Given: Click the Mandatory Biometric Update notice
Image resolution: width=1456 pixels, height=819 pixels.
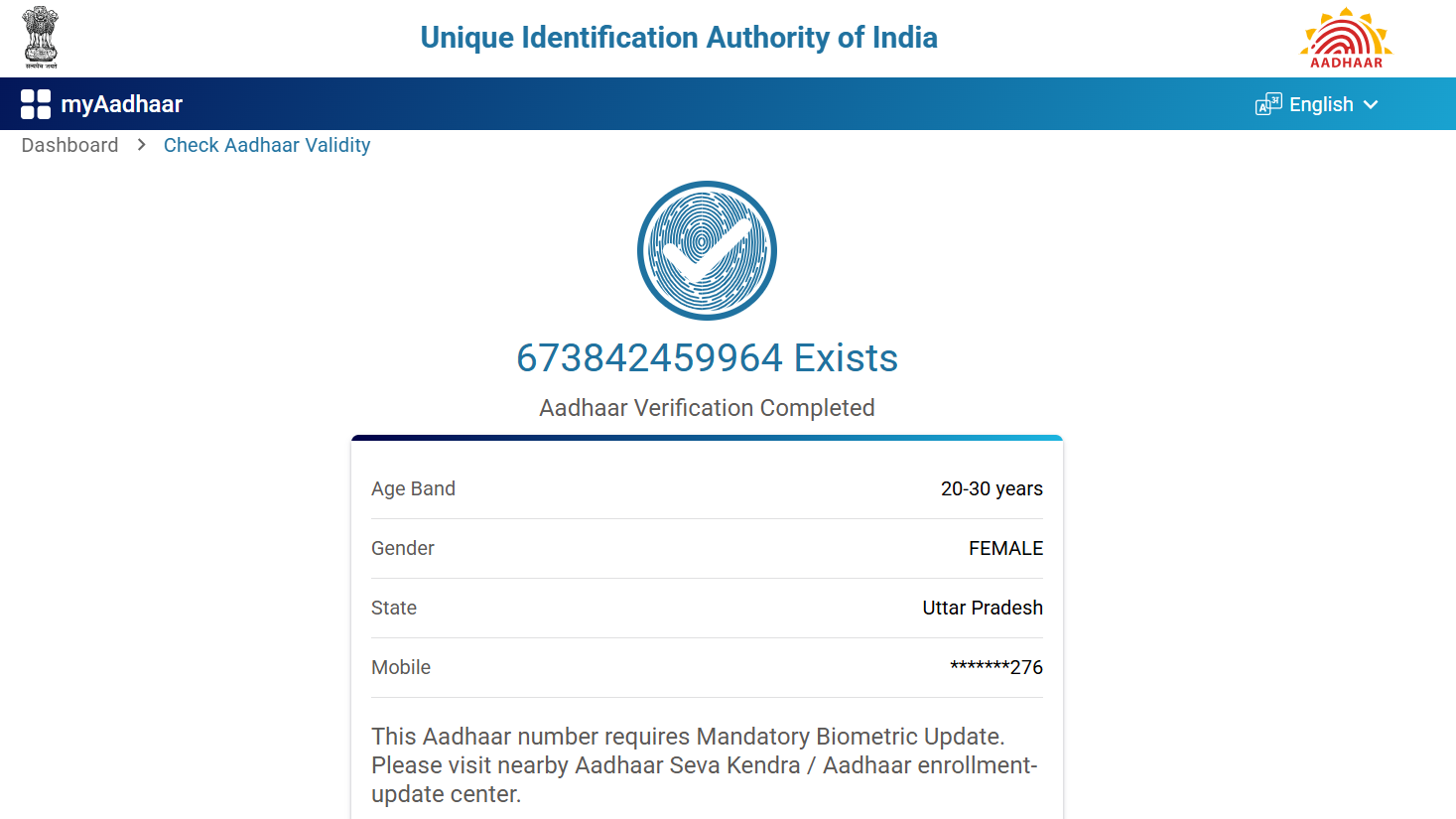Looking at the screenshot, I should [x=704, y=764].
